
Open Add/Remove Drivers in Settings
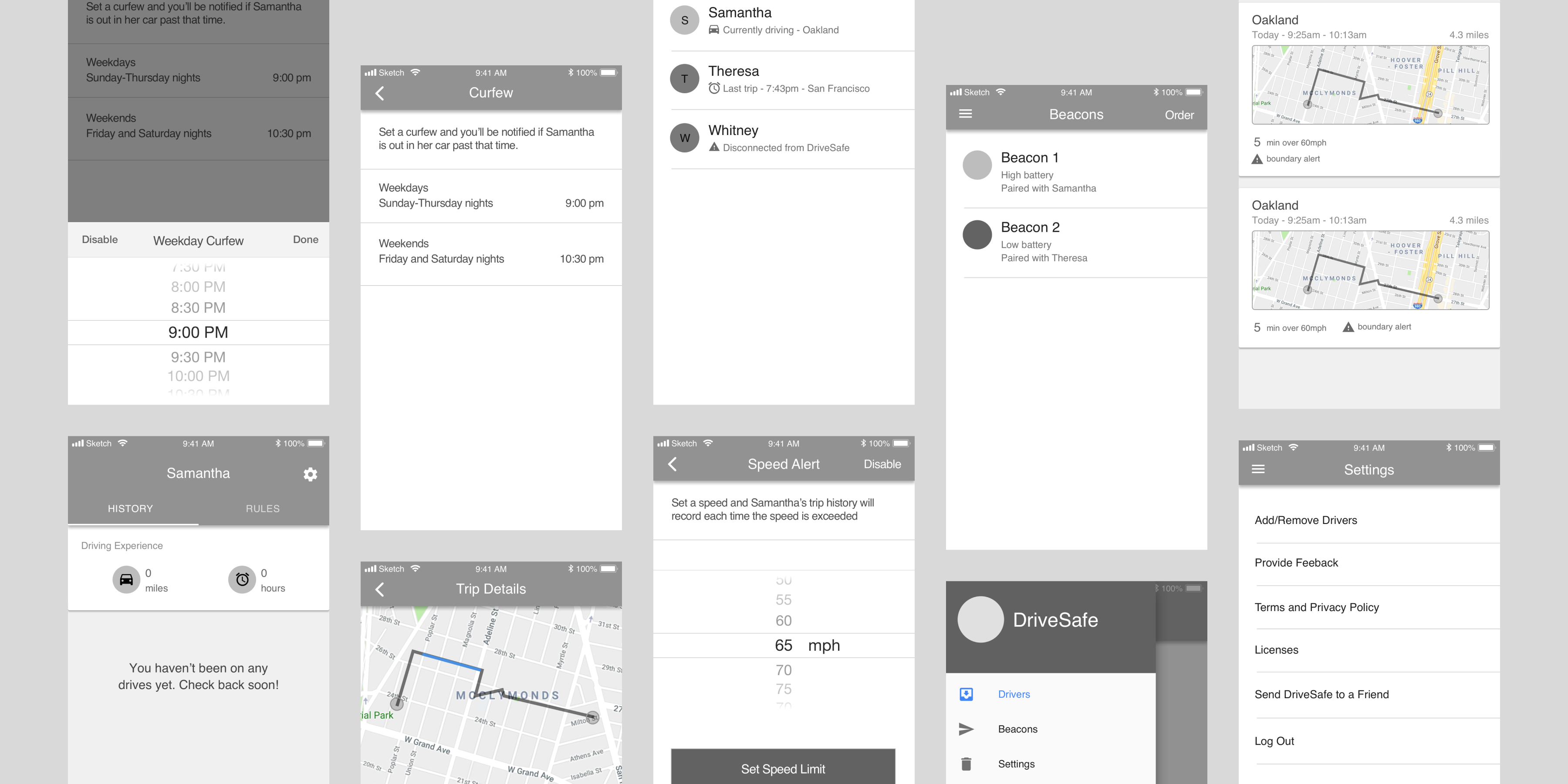point(1369,520)
